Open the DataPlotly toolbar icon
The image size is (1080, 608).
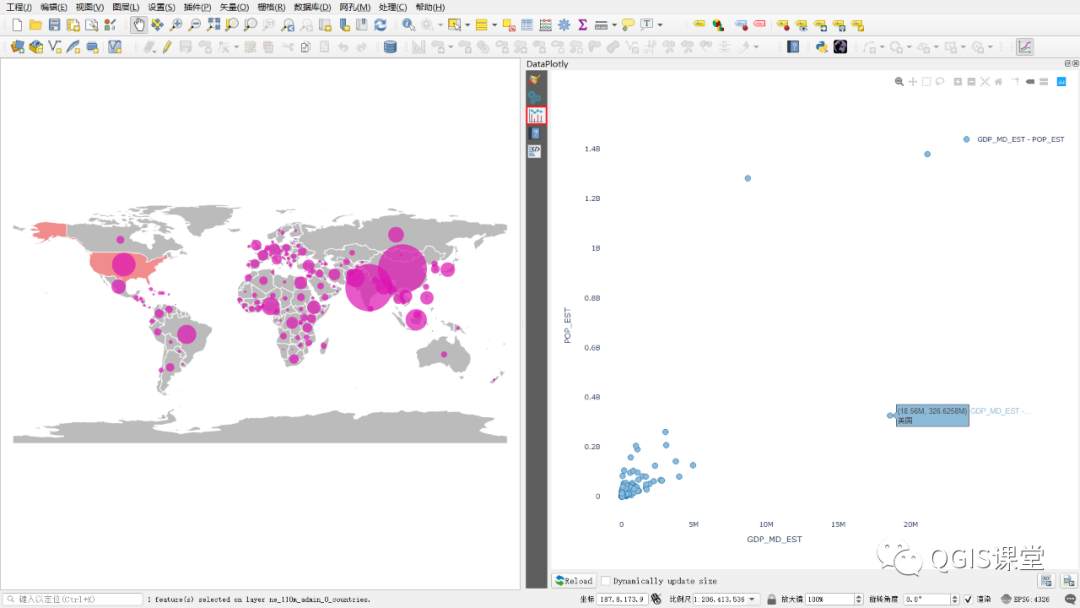tap(1025, 47)
